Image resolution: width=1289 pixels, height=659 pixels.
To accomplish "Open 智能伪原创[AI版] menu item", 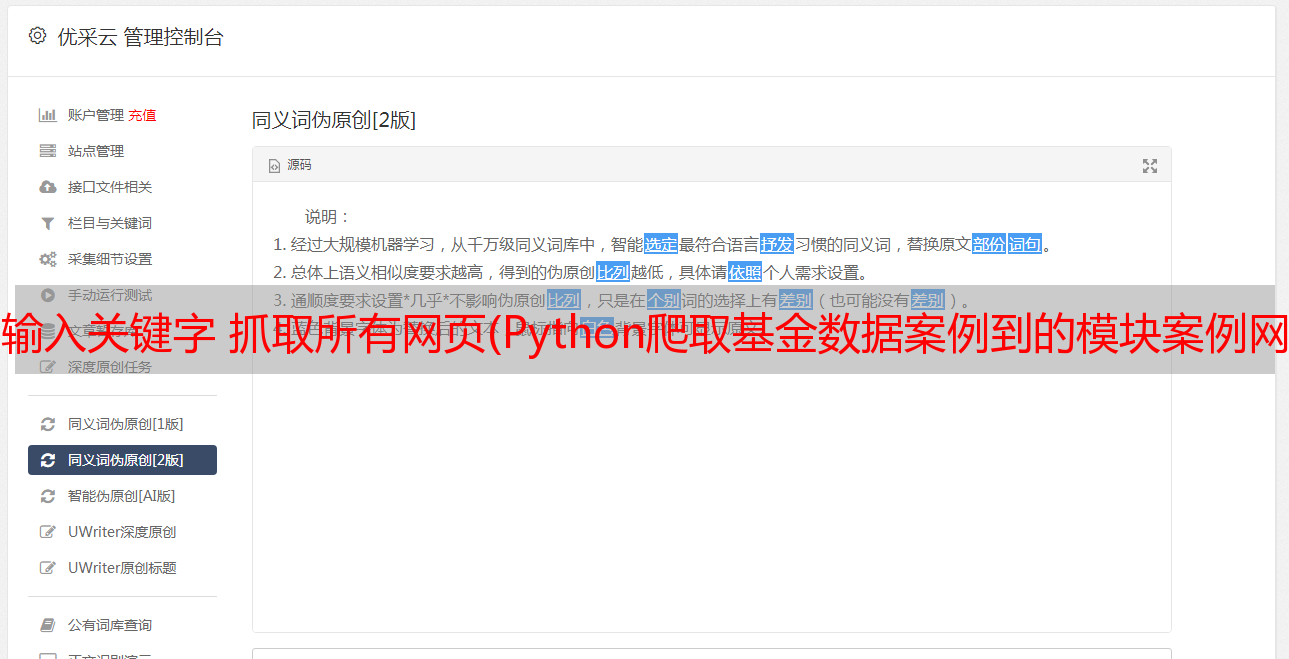I will (122, 496).
